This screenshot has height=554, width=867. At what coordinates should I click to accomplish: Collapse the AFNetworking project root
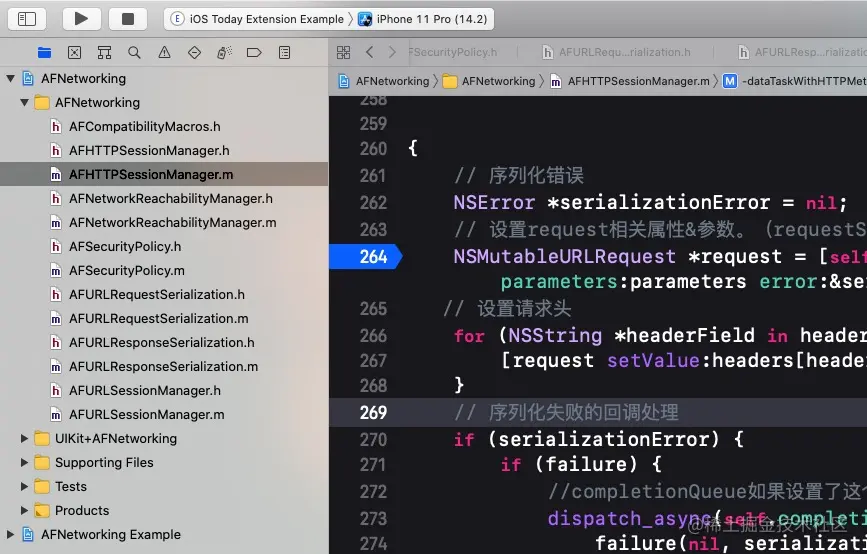(11, 79)
